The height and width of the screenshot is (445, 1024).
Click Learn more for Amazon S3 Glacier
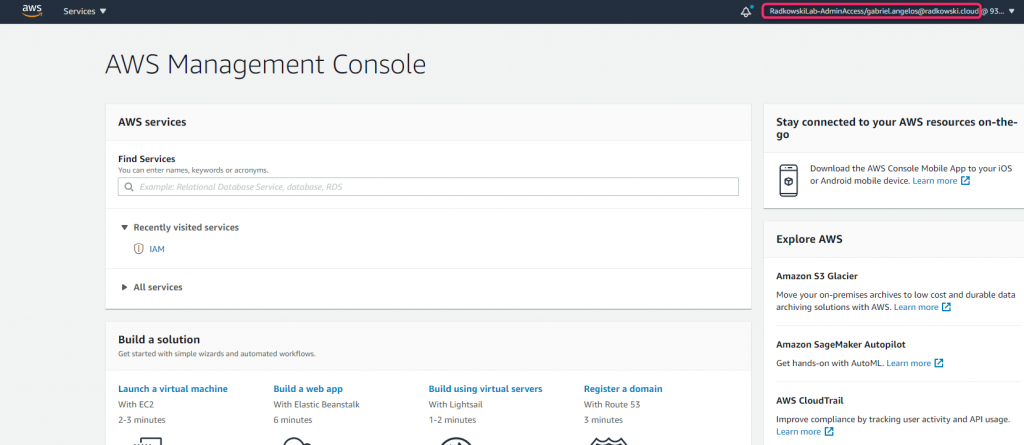(x=916, y=307)
